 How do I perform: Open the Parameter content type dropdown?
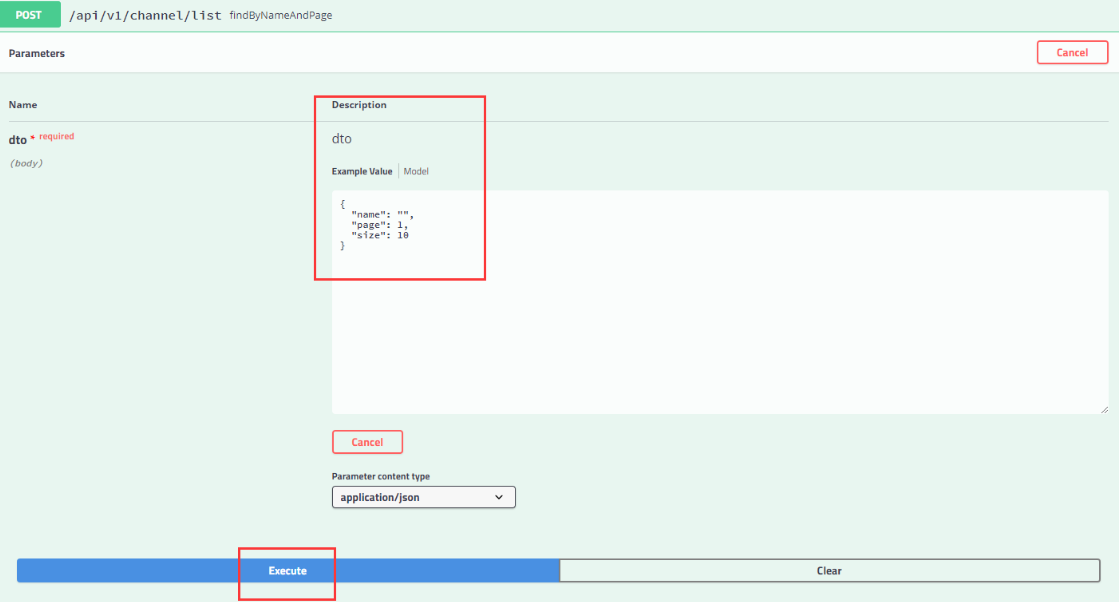(423, 497)
